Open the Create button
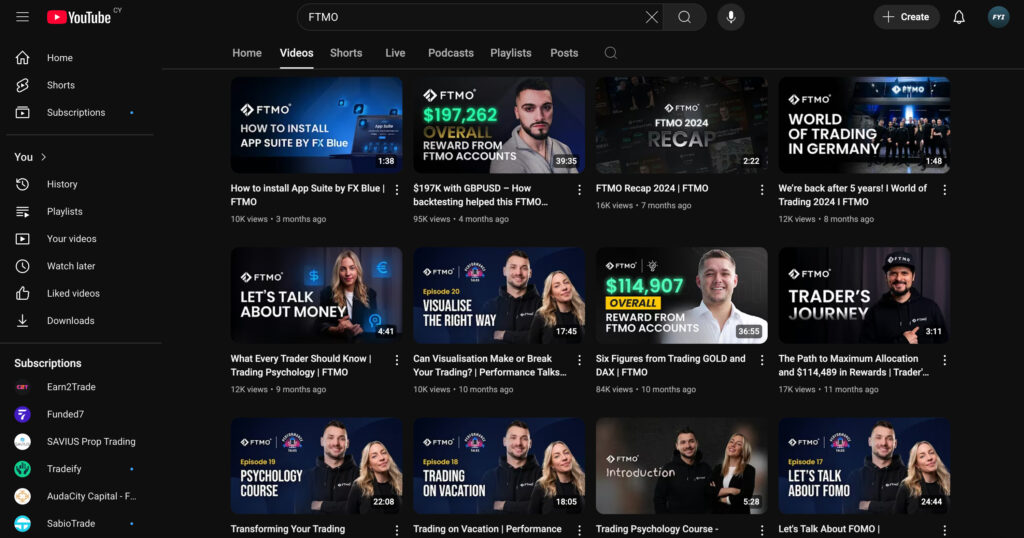The height and width of the screenshot is (538, 1024). [906, 17]
